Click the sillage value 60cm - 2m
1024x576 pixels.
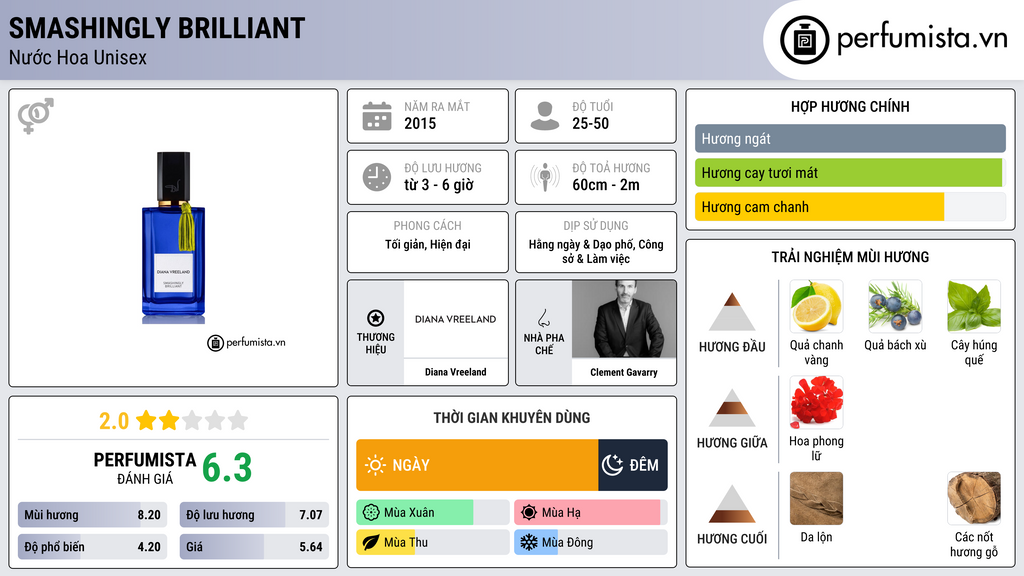pyautogui.click(x=606, y=185)
